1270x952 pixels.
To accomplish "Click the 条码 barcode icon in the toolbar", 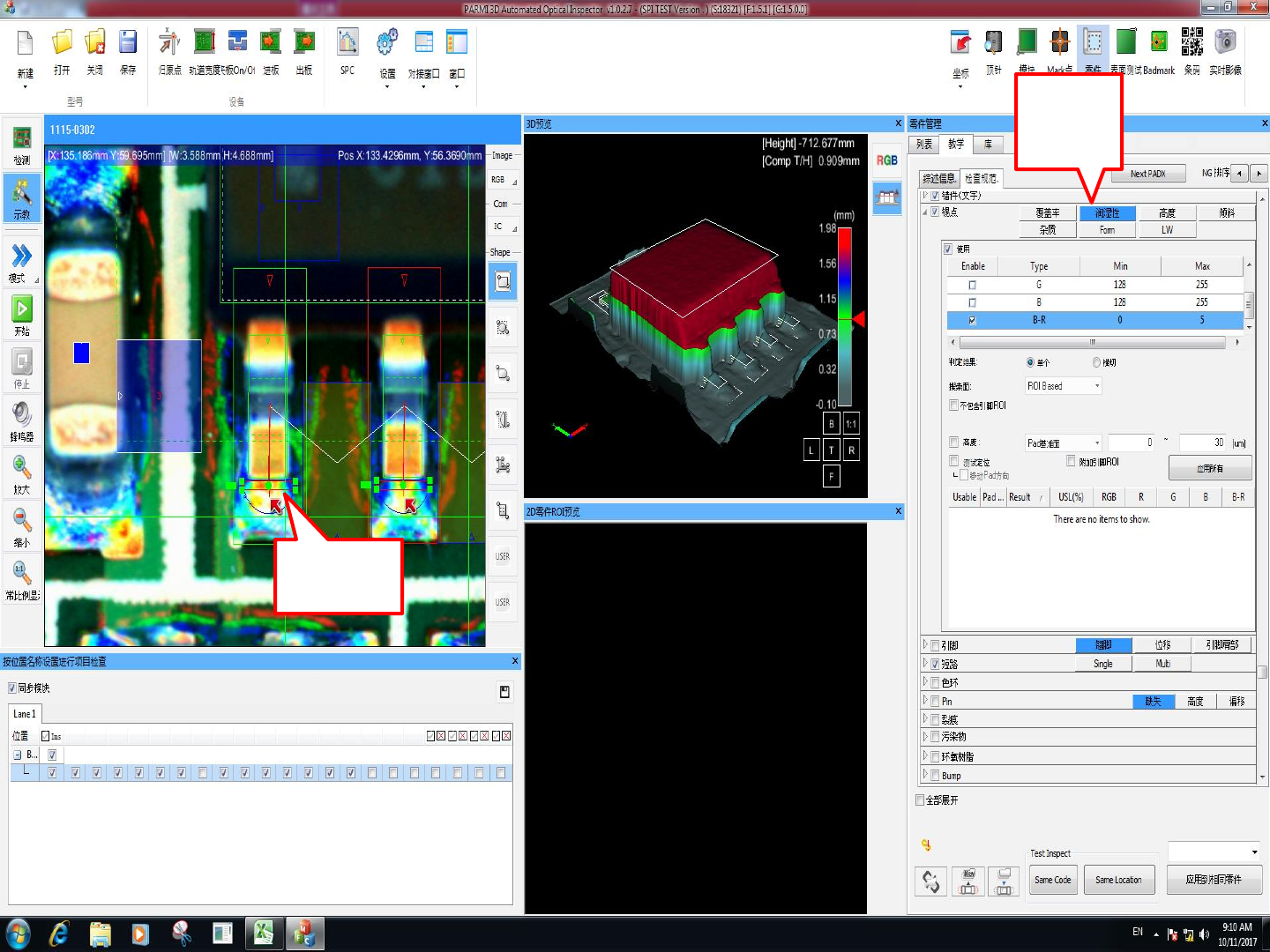I will [1192, 50].
